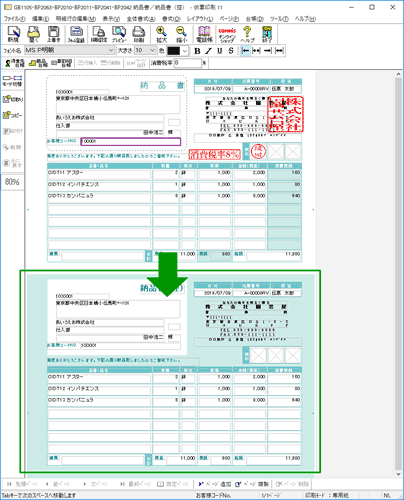The image size is (404, 500).
Task: Click the ヘルプ question mark icon
Action: click(x=247, y=34)
